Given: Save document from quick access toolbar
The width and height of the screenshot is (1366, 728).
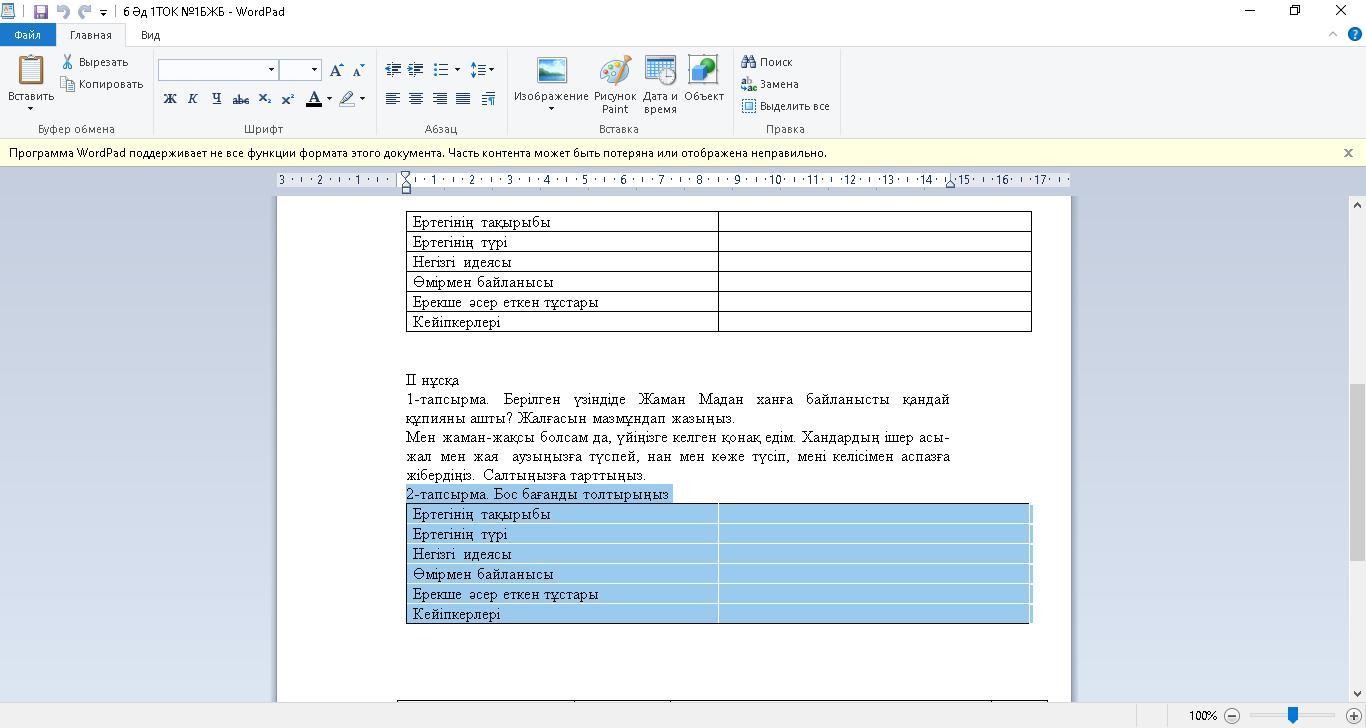Looking at the screenshot, I should coord(41,12).
